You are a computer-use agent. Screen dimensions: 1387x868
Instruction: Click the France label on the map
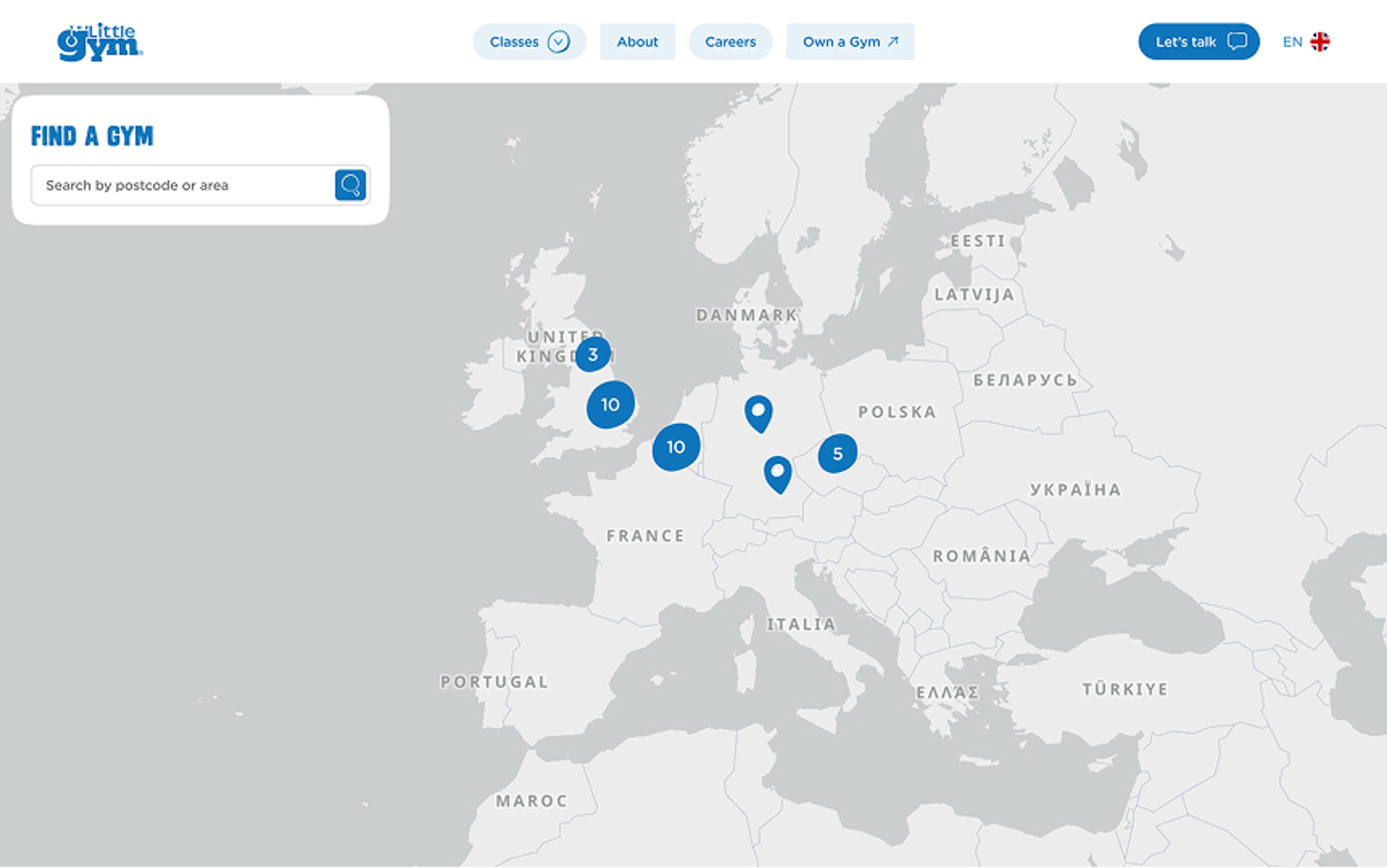(645, 535)
